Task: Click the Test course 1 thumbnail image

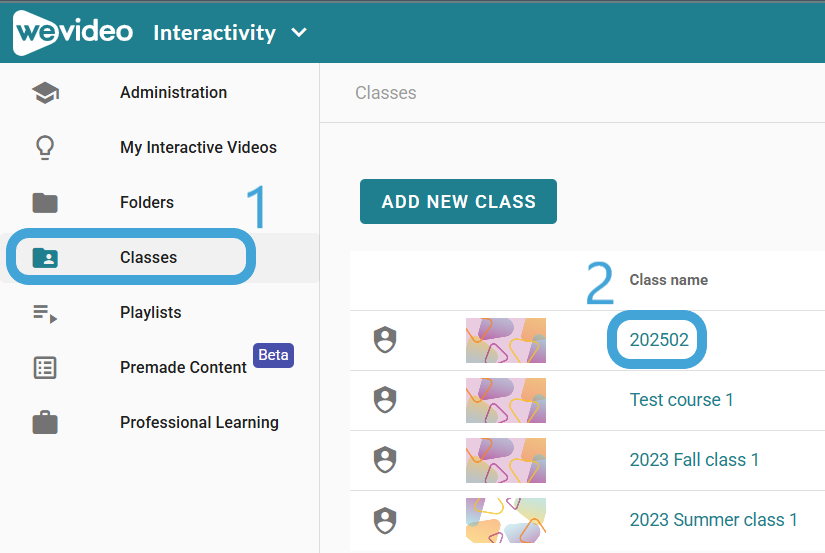Action: [506, 400]
